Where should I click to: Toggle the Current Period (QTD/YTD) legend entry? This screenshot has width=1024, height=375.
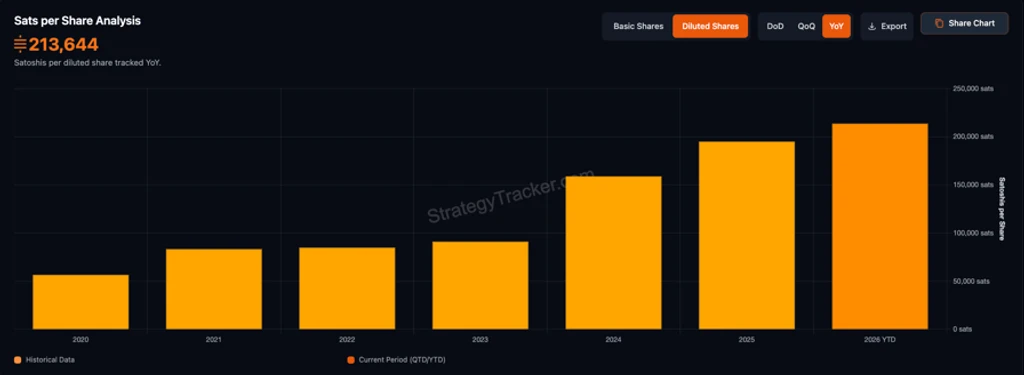(396, 360)
